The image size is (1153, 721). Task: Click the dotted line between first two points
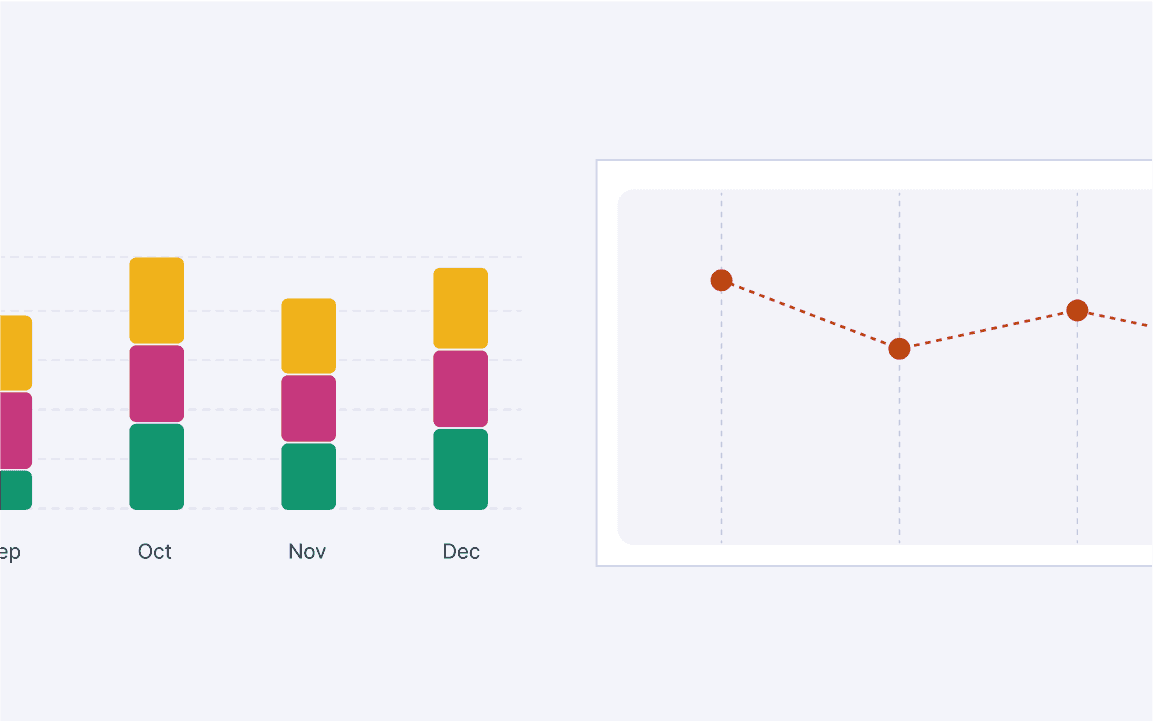(810, 315)
